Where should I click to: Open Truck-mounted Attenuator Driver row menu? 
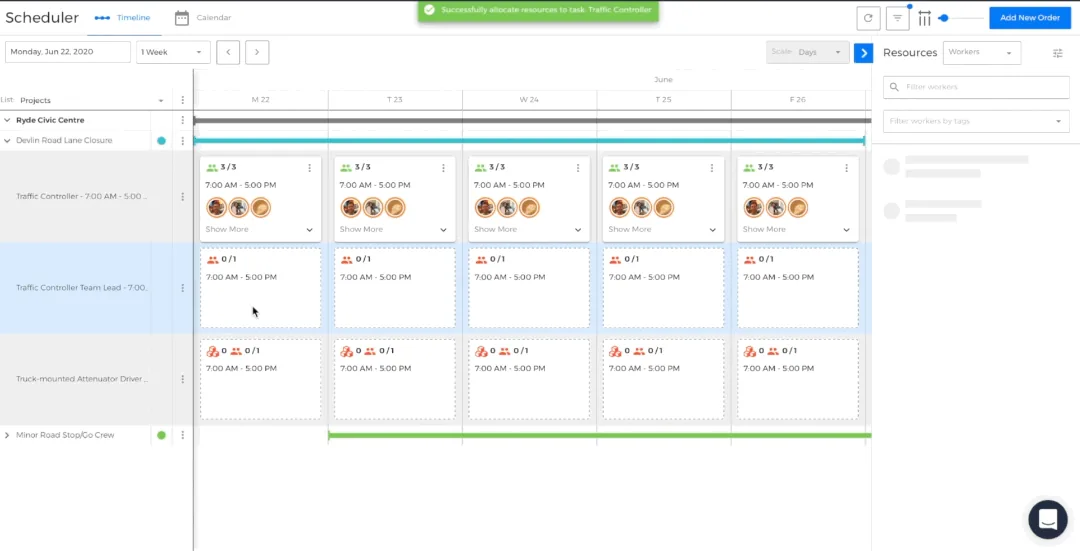coord(183,379)
